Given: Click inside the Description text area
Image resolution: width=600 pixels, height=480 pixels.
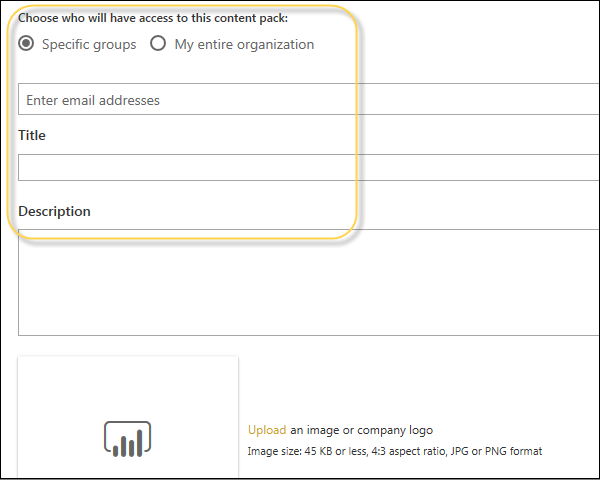Looking at the screenshot, I should pyautogui.click(x=300, y=282).
